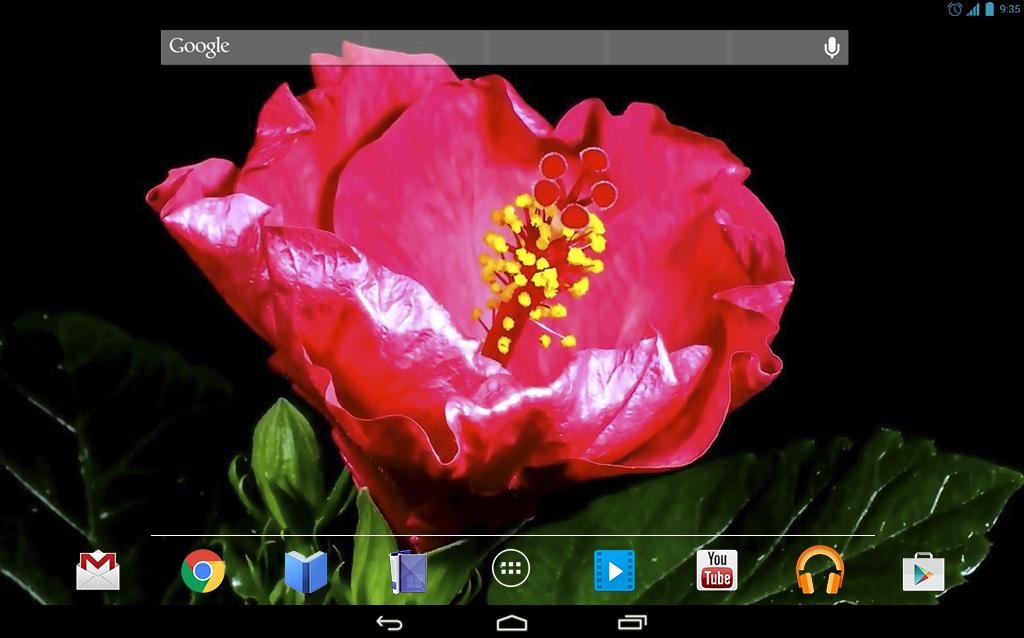Open Google Play Books
Screen dimensions: 1024x638
[306, 571]
